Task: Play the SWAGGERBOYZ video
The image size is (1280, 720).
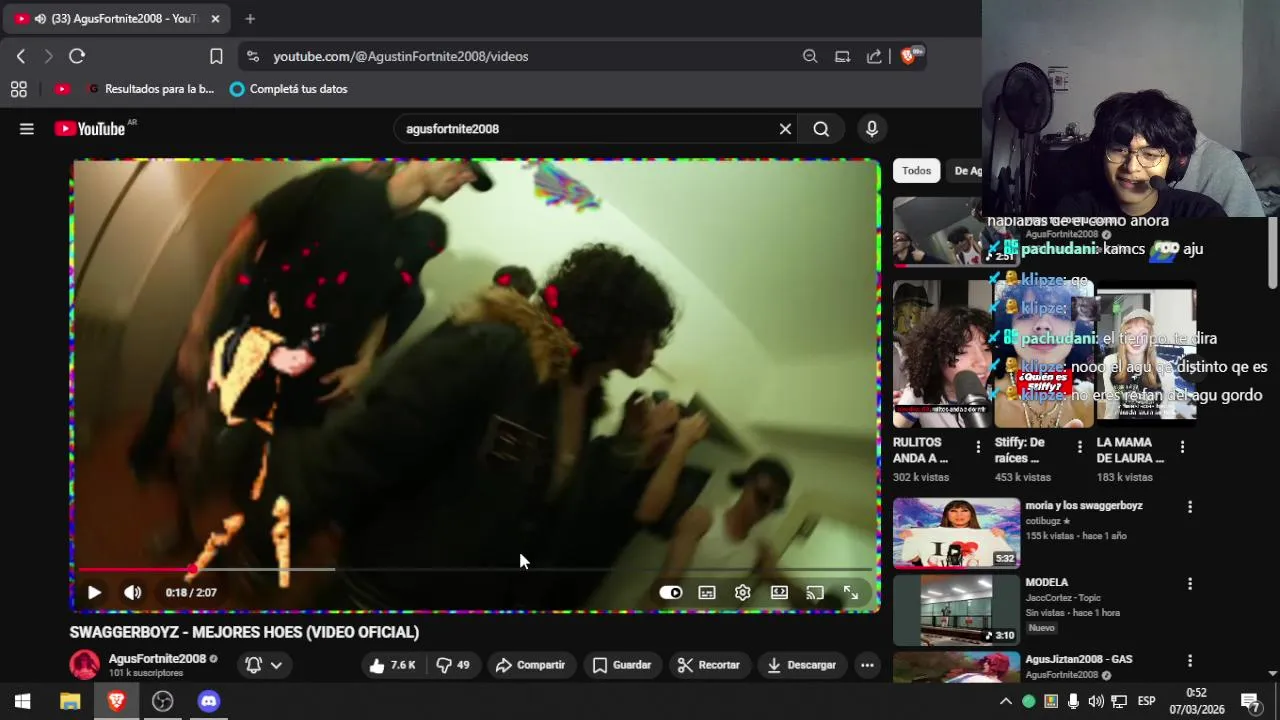Action: [94, 592]
